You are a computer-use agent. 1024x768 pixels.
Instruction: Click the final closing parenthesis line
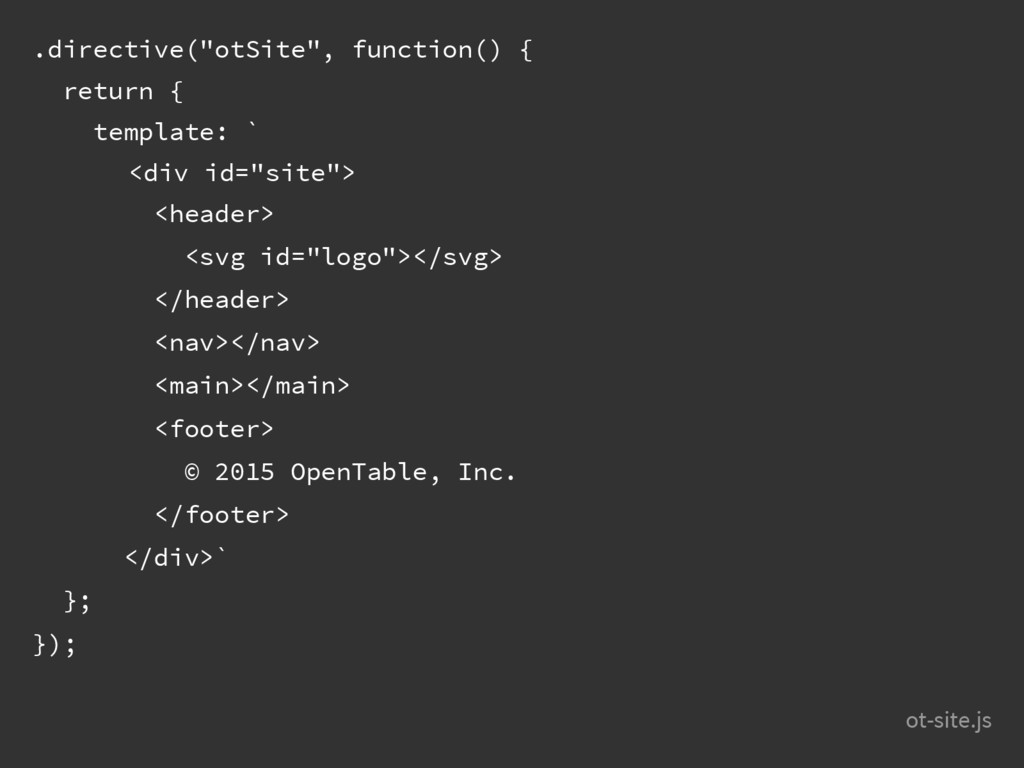pyautogui.click(x=55, y=644)
